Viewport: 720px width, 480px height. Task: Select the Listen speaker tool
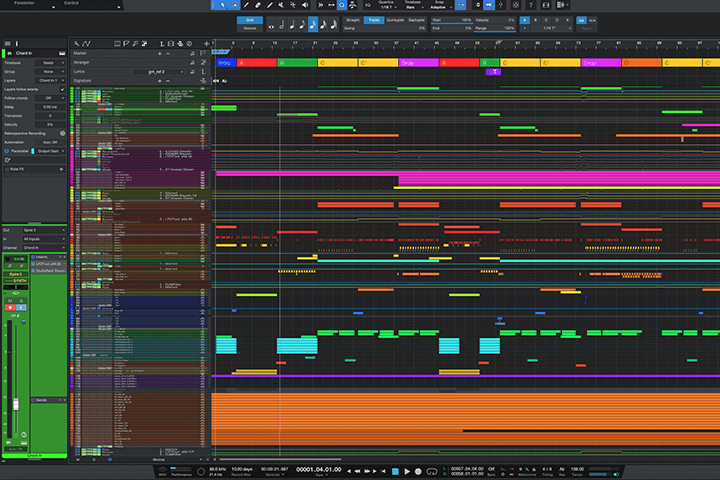click(305, 5)
